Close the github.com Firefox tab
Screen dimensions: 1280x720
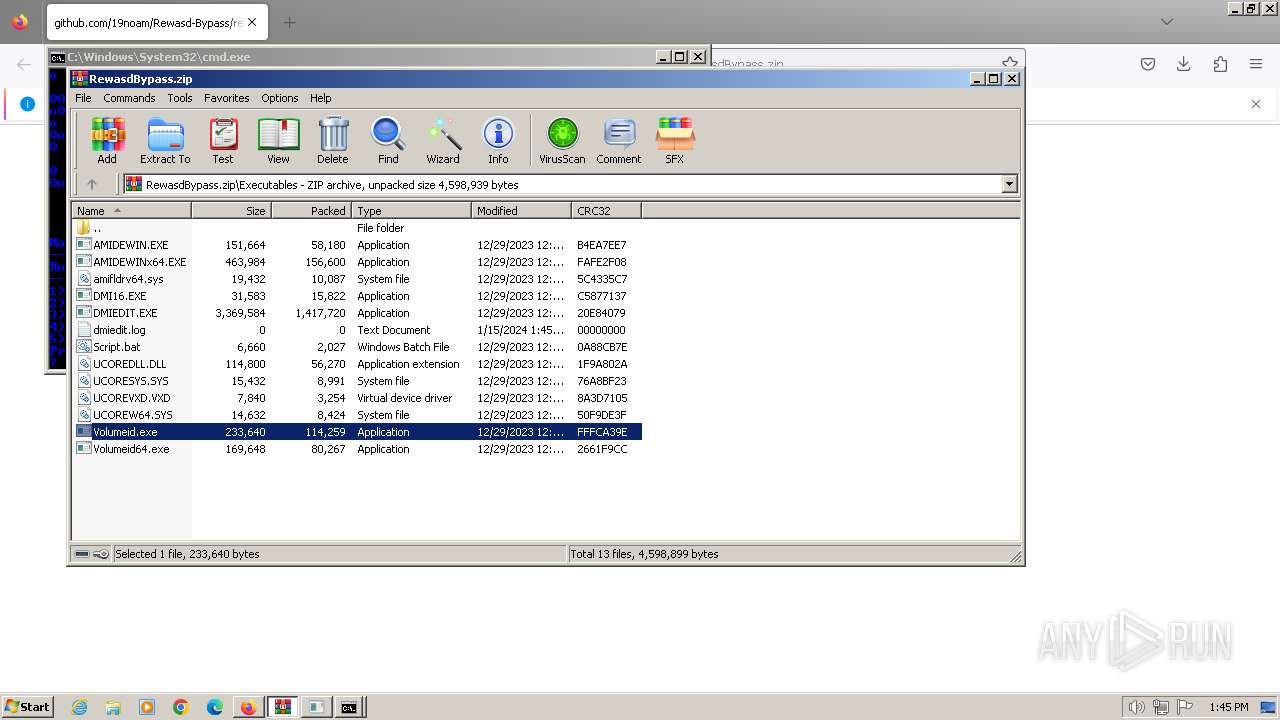[251, 22]
